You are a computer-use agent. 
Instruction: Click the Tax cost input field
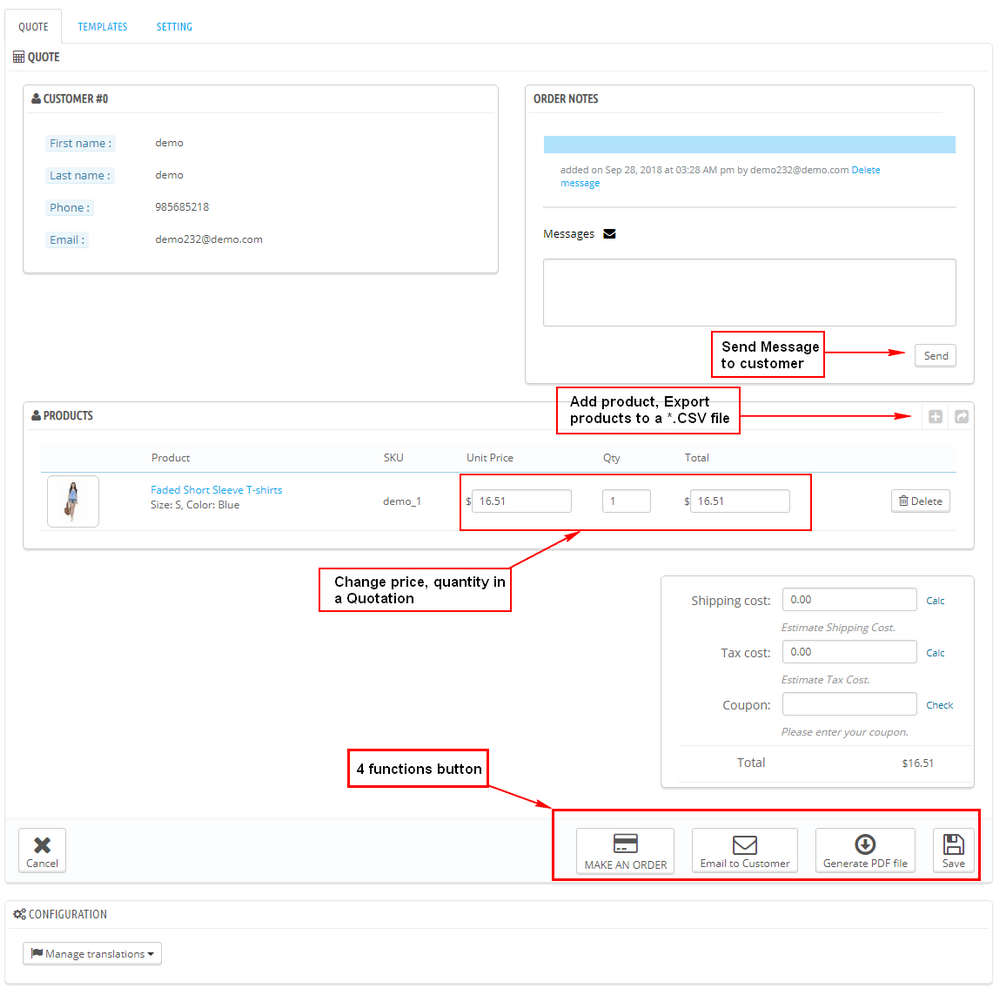pyautogui.click(x=849, y=652)
